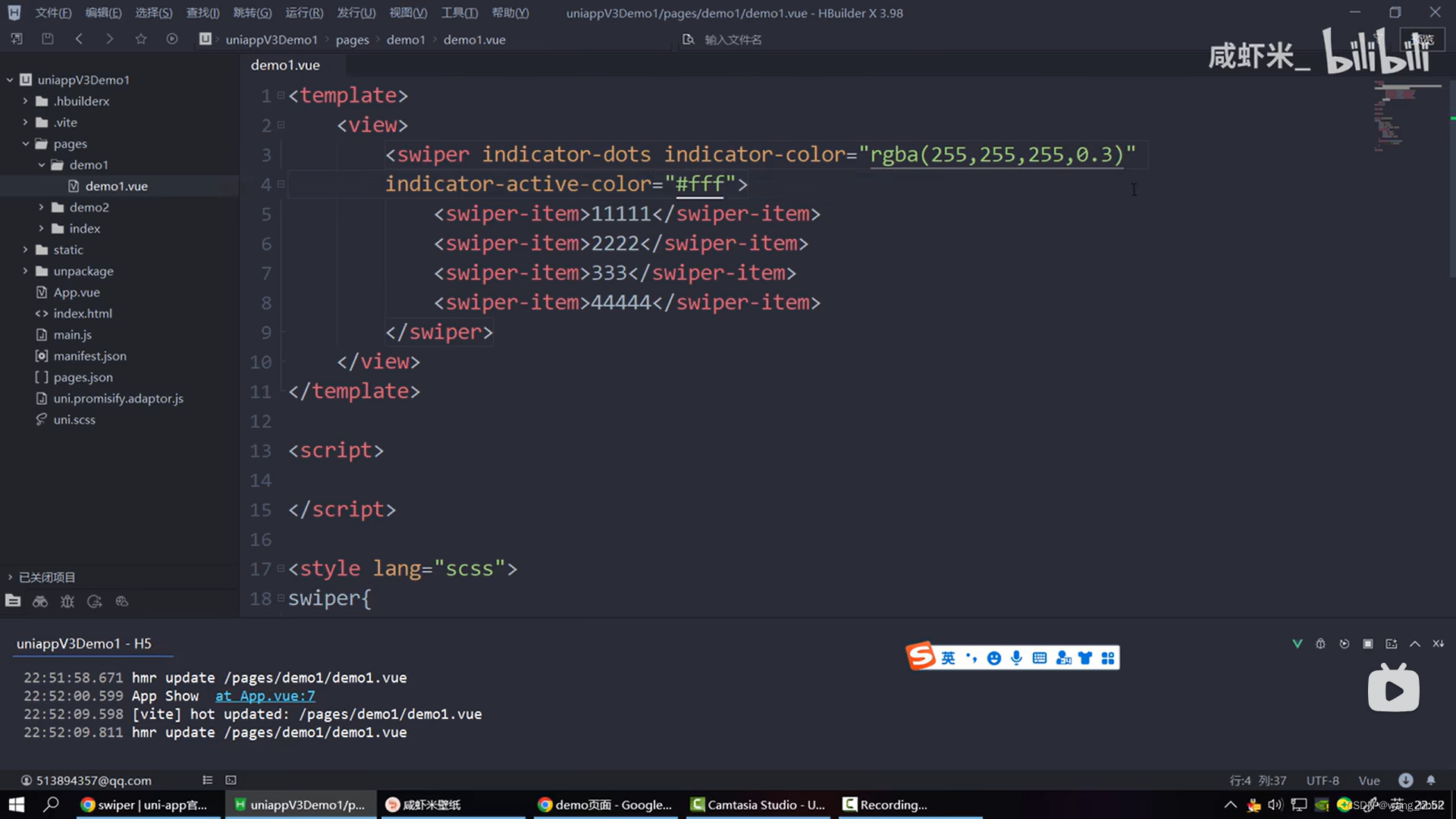Click the file search icon before the filename input
1456x819 pixels.
pyautogui.click(x=688, y=39)
